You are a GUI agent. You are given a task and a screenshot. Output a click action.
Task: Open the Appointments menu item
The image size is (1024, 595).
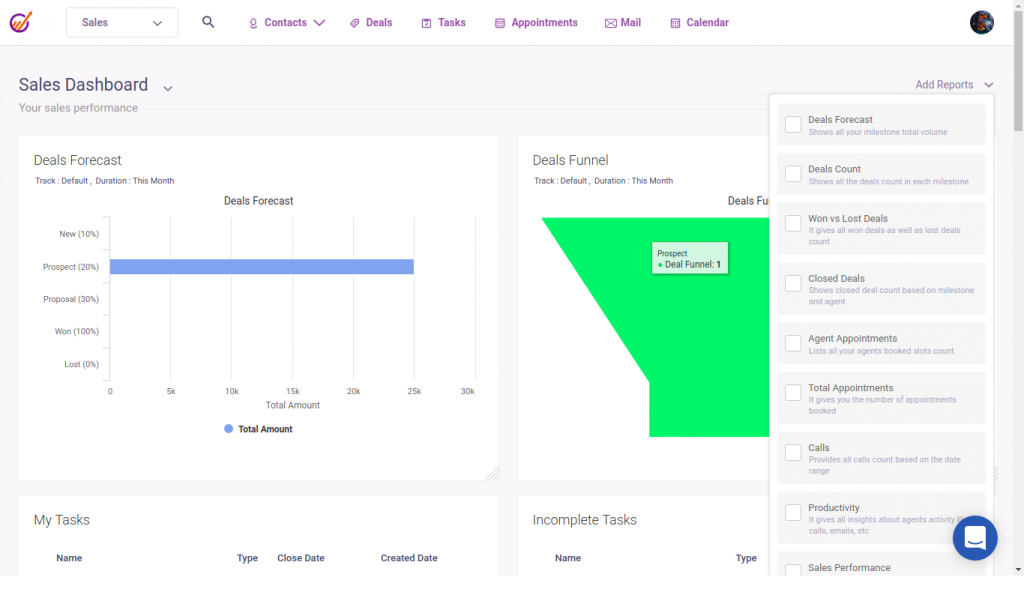coord(536,22)
